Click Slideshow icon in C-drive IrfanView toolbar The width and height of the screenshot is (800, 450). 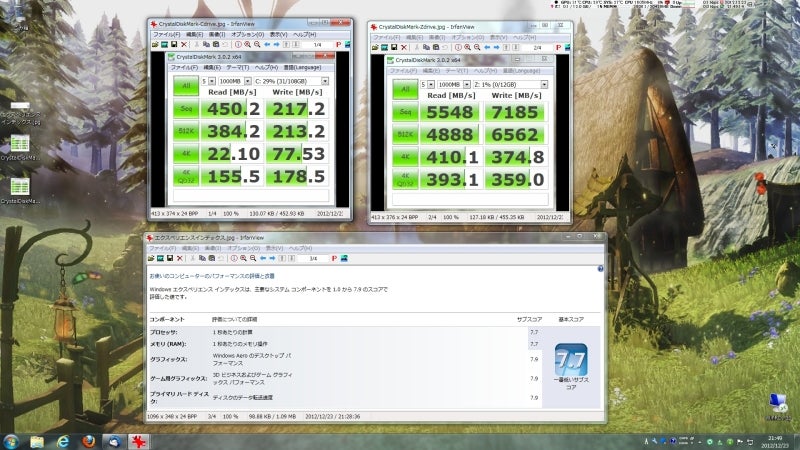pyautogui.click(x=164, y=45)
